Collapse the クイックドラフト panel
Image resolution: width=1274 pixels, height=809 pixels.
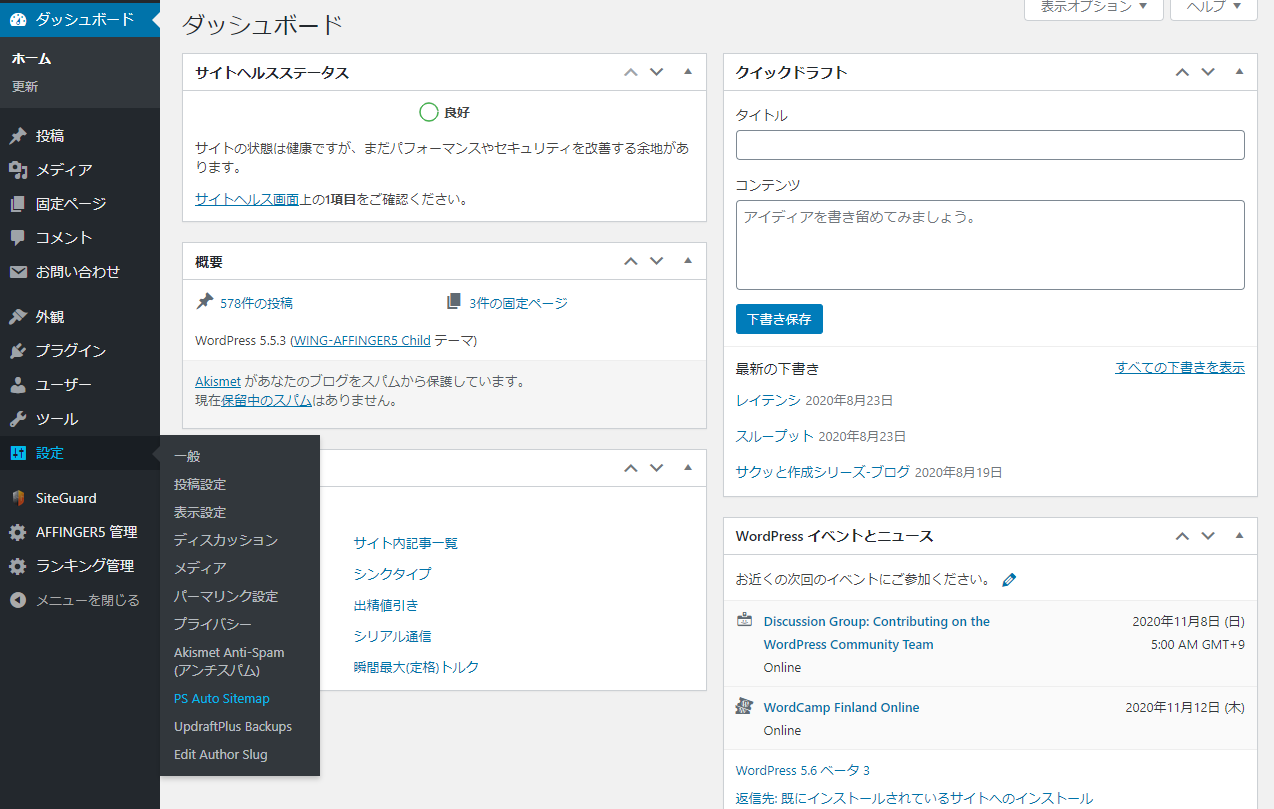coord(1239,72)
